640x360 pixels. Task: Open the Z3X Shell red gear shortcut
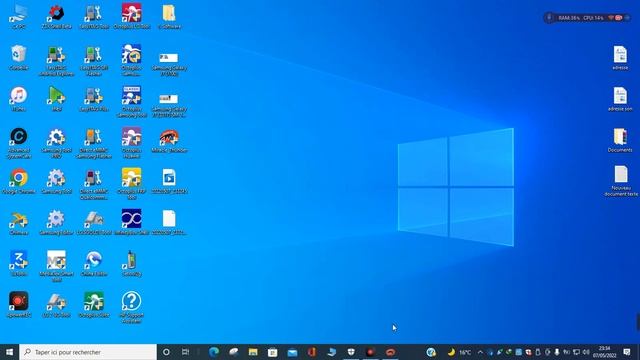(56, 16)
